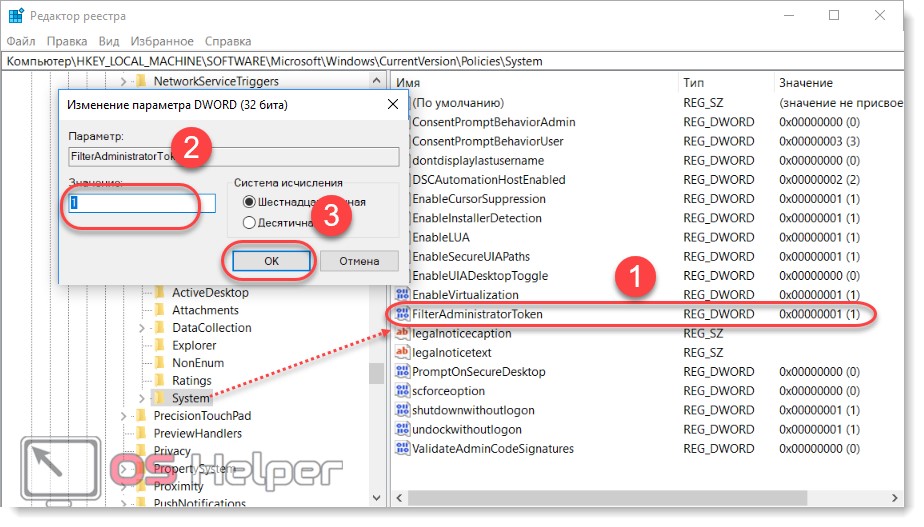924x527 pixels.
Task: Click the legalnoticecaption string value icon
Action: 403,333
